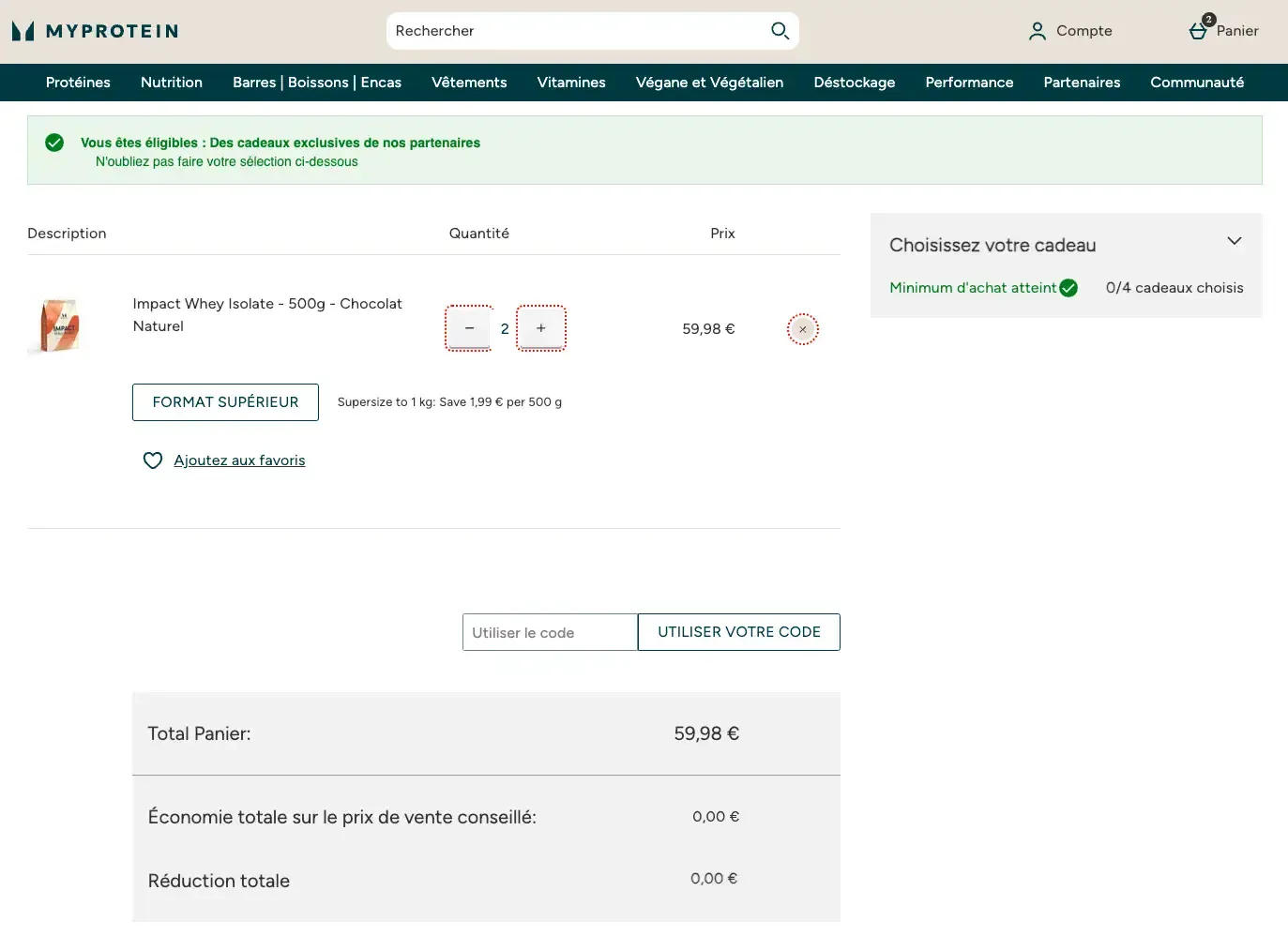This screenshot has height=936, width=1288.
Task: Click the 'Total Panier:' label
Action: [x=199, y=734]
